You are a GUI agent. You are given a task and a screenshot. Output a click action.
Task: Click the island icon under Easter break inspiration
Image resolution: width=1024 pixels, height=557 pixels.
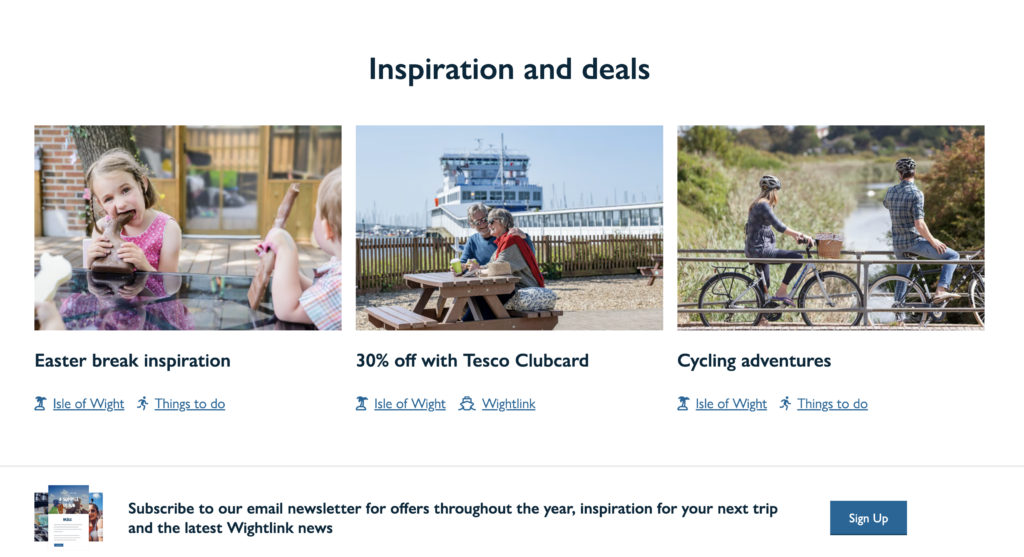[41, 404]
